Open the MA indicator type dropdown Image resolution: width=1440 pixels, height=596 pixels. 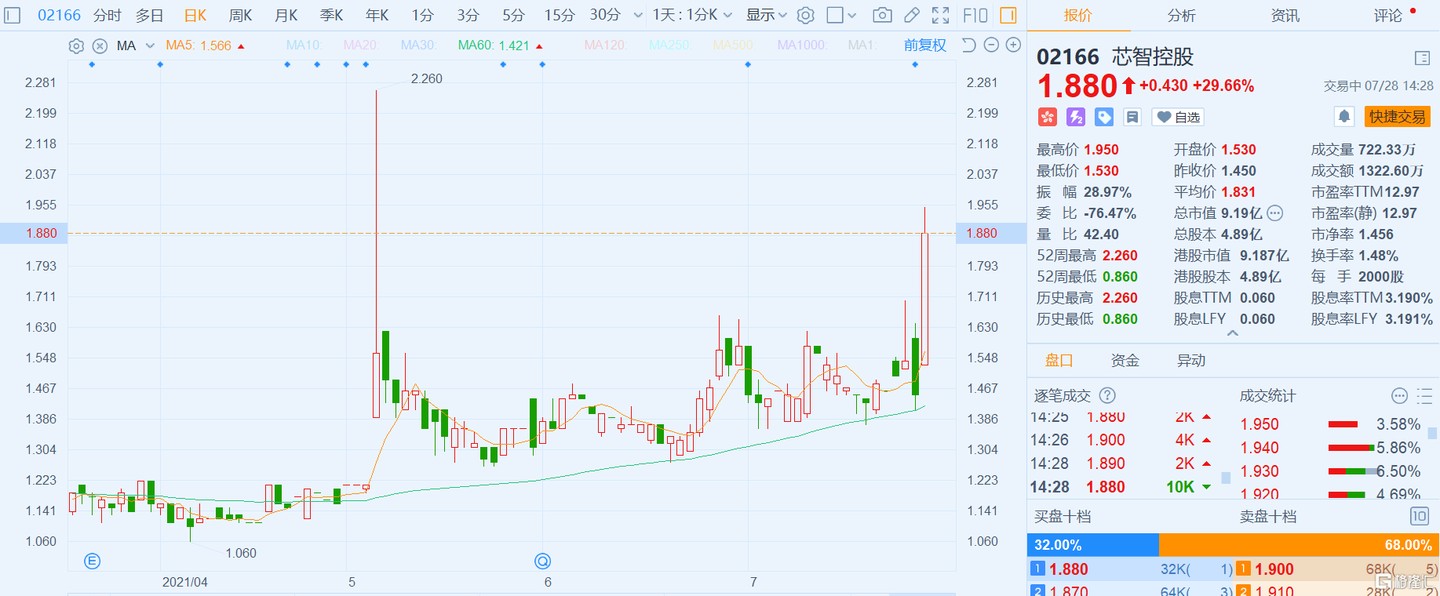(135, 46)
